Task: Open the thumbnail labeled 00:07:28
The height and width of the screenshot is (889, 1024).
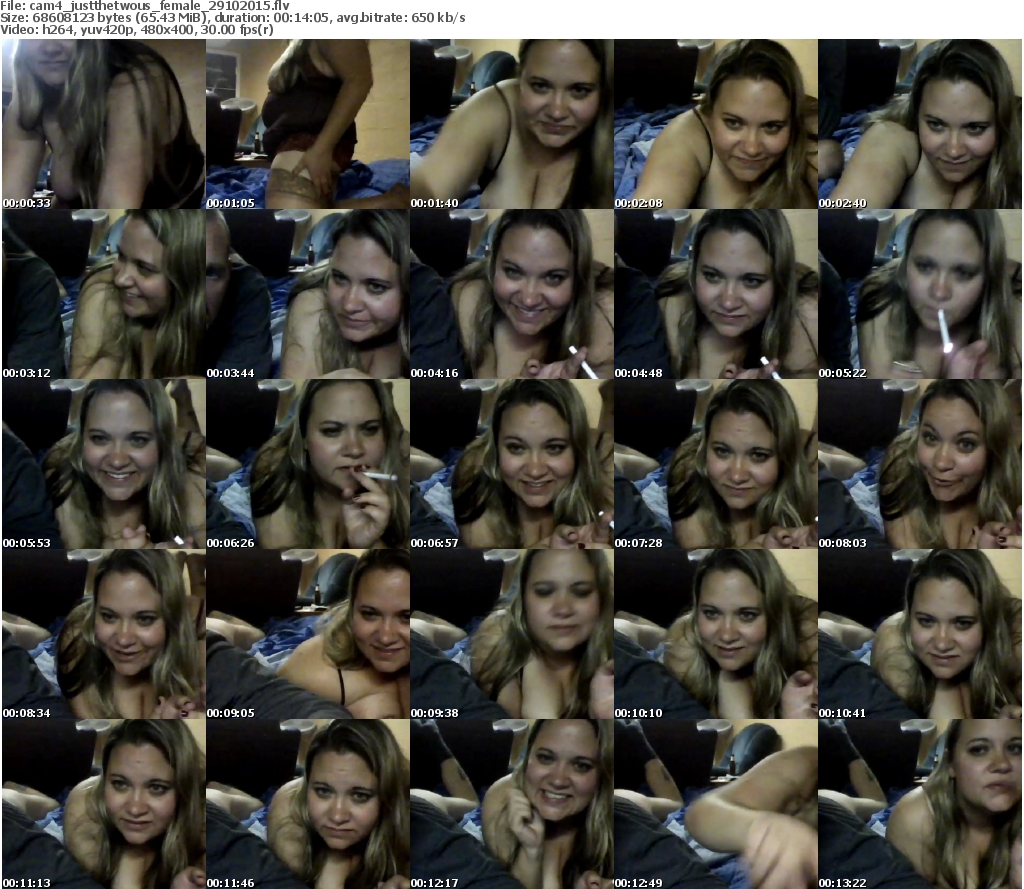Action: 716,464
